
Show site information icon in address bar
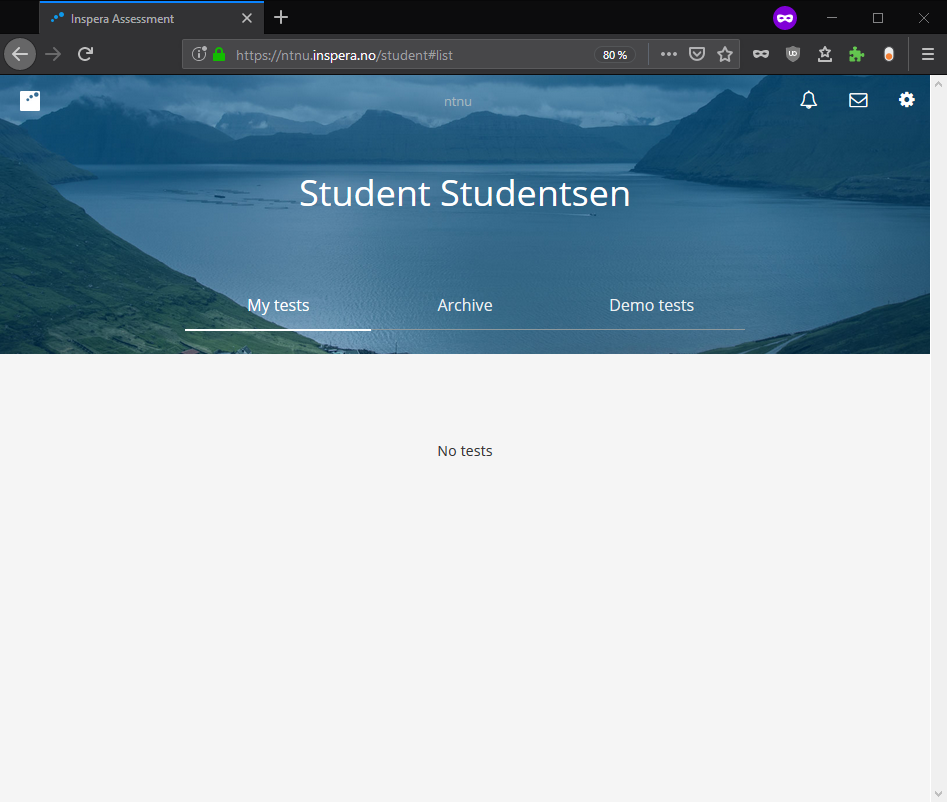tap(199, 54)
